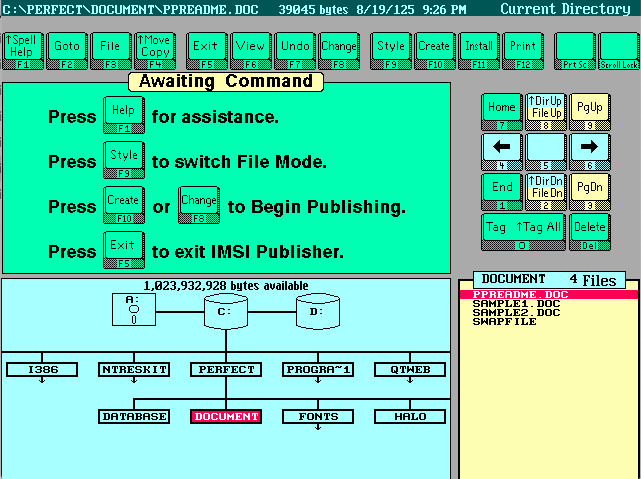Click the Awaiting Command status label
The width and height of the screenshot is (641, 479).
click(226, 81)
